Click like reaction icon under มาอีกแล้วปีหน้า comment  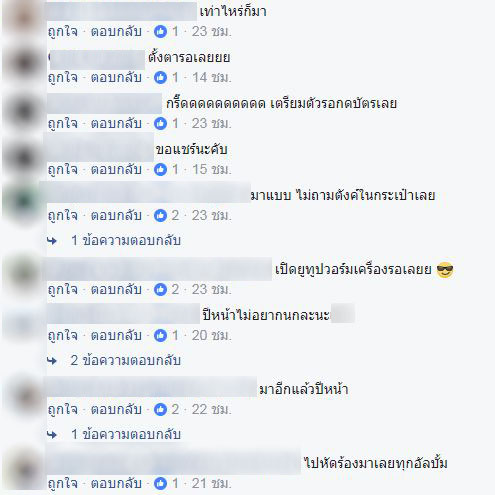(x=160, y=410)
